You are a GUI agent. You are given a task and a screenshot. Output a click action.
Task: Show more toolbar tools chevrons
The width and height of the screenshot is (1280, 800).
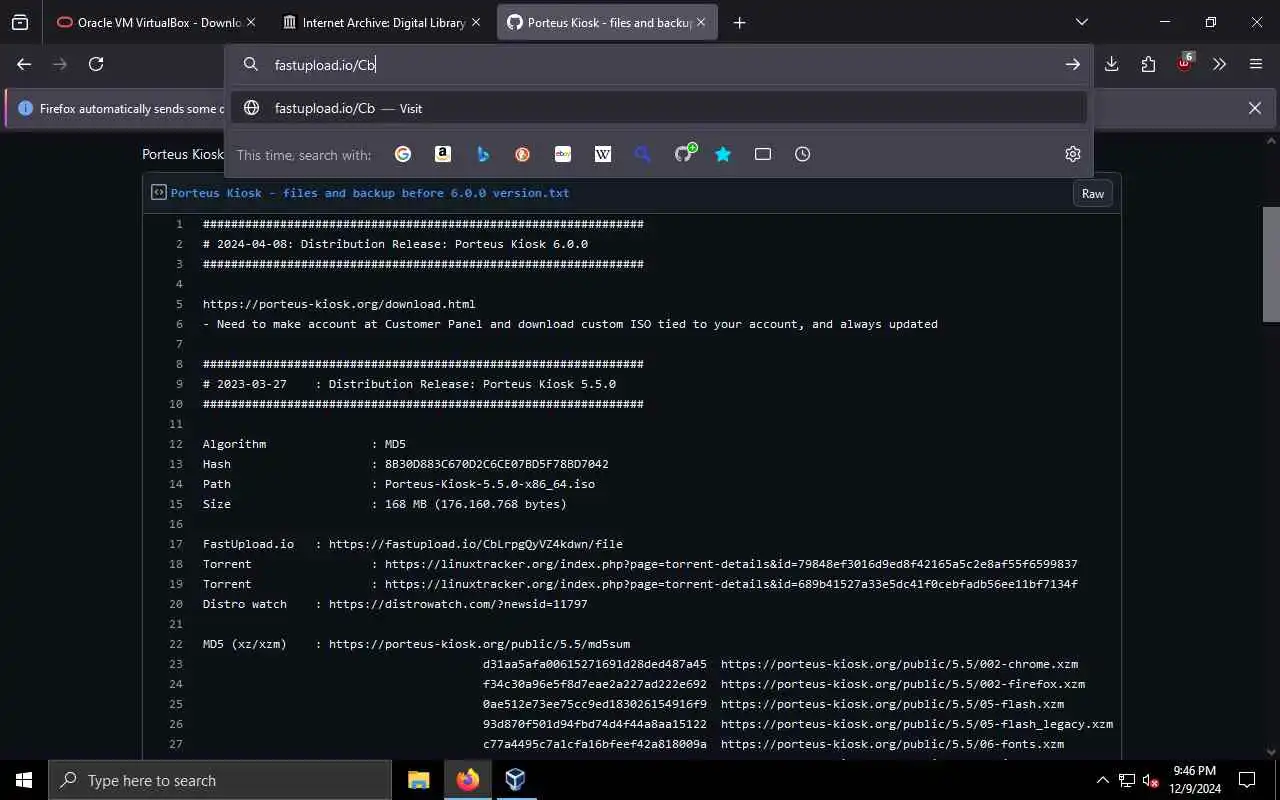[x=1220, y=64]
